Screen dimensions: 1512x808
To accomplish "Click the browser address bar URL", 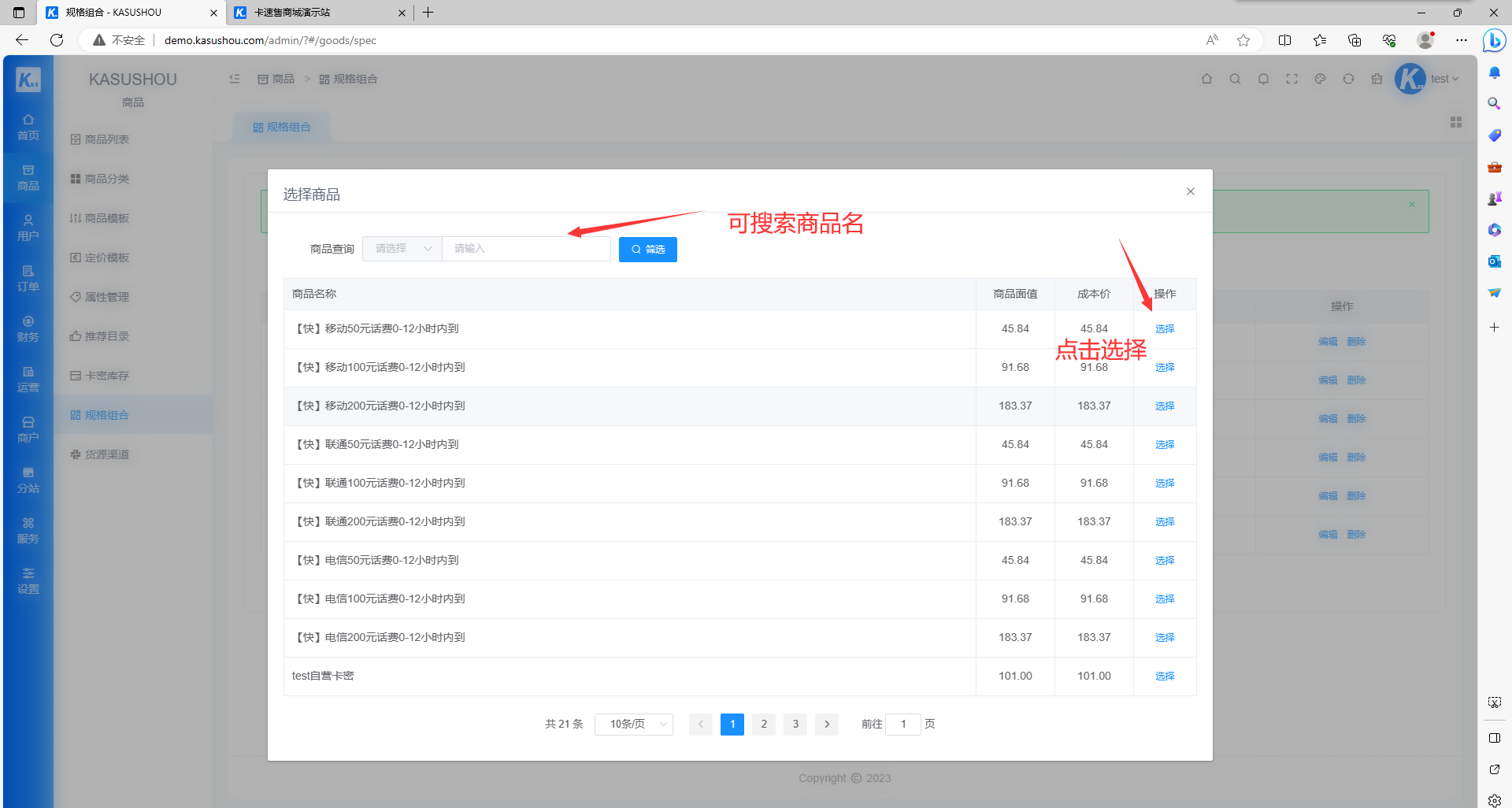I will pos(270,40).
